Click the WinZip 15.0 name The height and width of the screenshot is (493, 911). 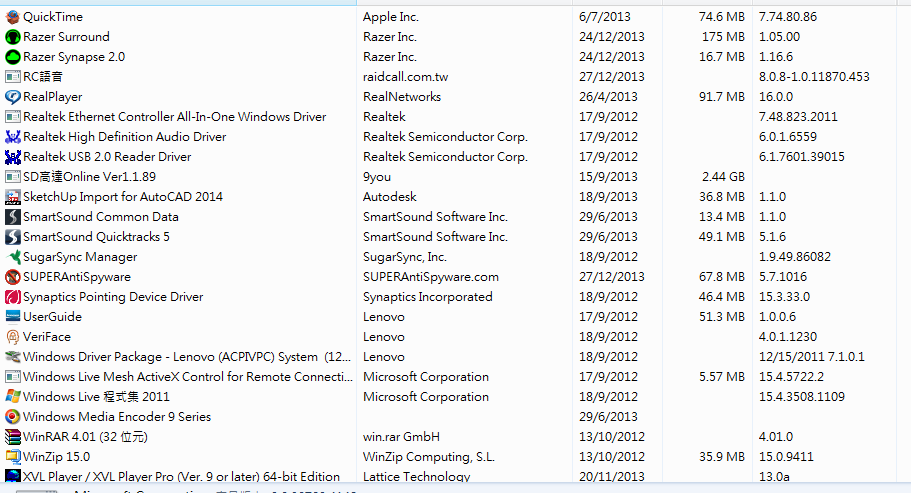[x=57, y=457]
